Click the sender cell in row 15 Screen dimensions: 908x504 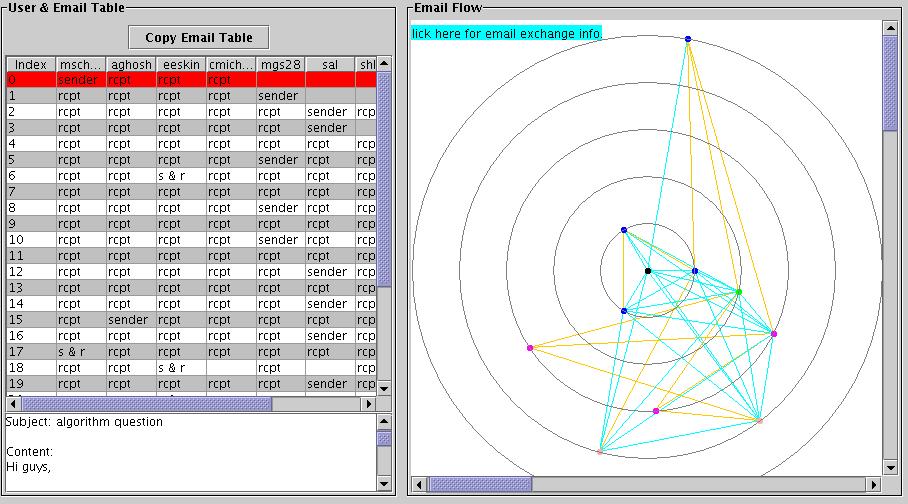131,320
